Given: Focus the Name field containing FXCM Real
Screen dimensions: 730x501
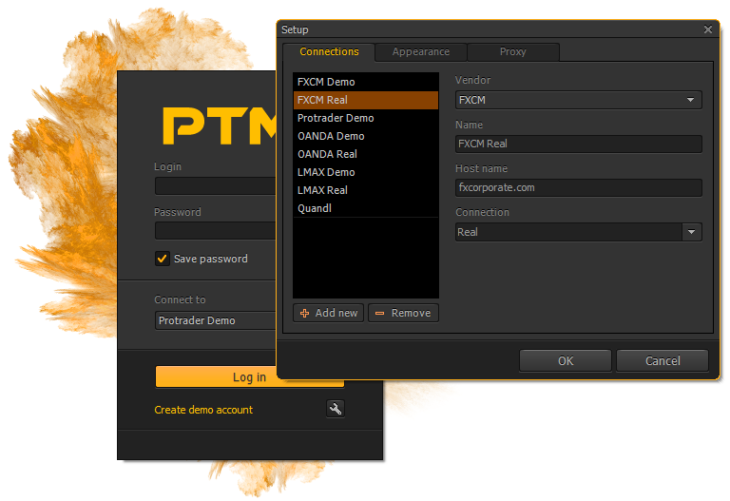Looking at the screenshot, I should 578,144.
